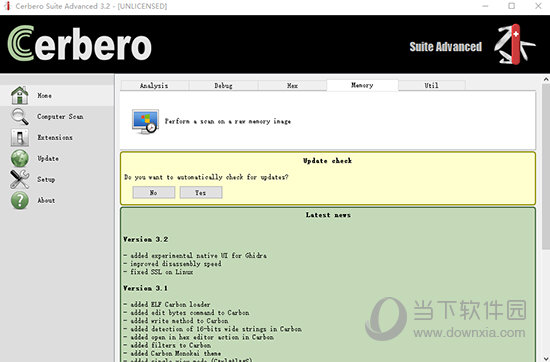Click 'added open in hex editor action' line
This screenshot has height=362, width=550.
coord(199,337)
